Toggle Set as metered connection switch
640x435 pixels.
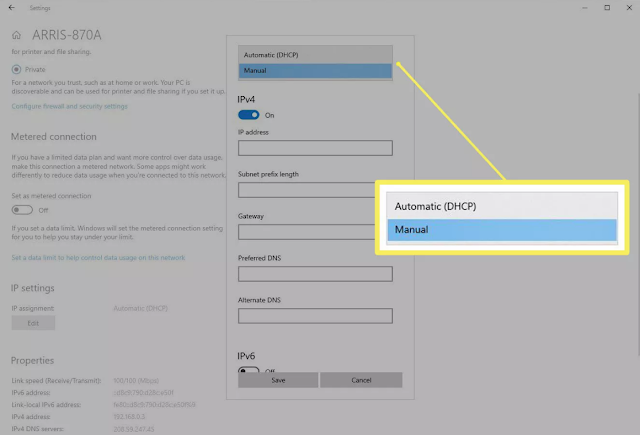[x=22, y=210]
